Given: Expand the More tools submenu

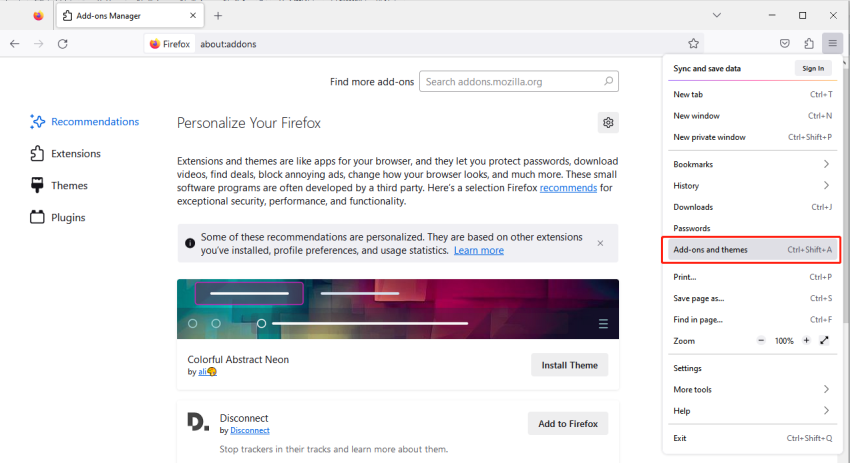Looking at the screenshot, I should tap(825, 389).
